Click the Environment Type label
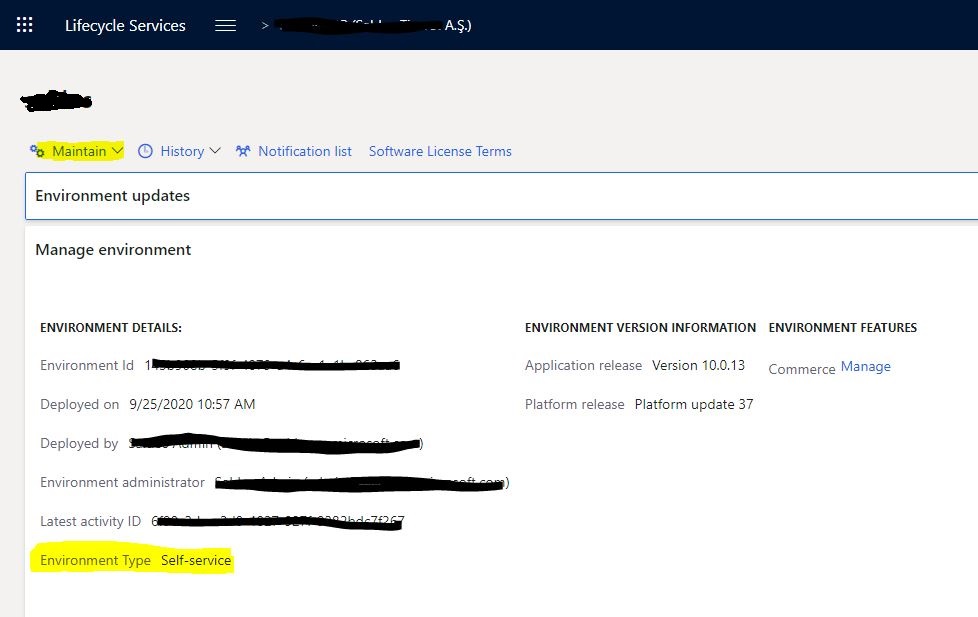 95,560
